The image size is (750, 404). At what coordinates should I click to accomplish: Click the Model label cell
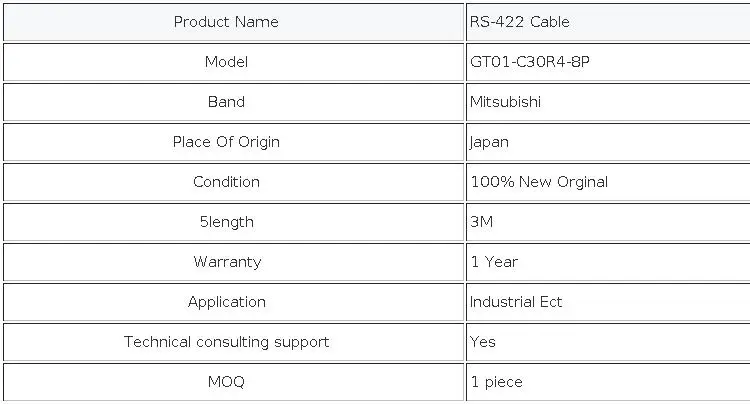point(226,62)
